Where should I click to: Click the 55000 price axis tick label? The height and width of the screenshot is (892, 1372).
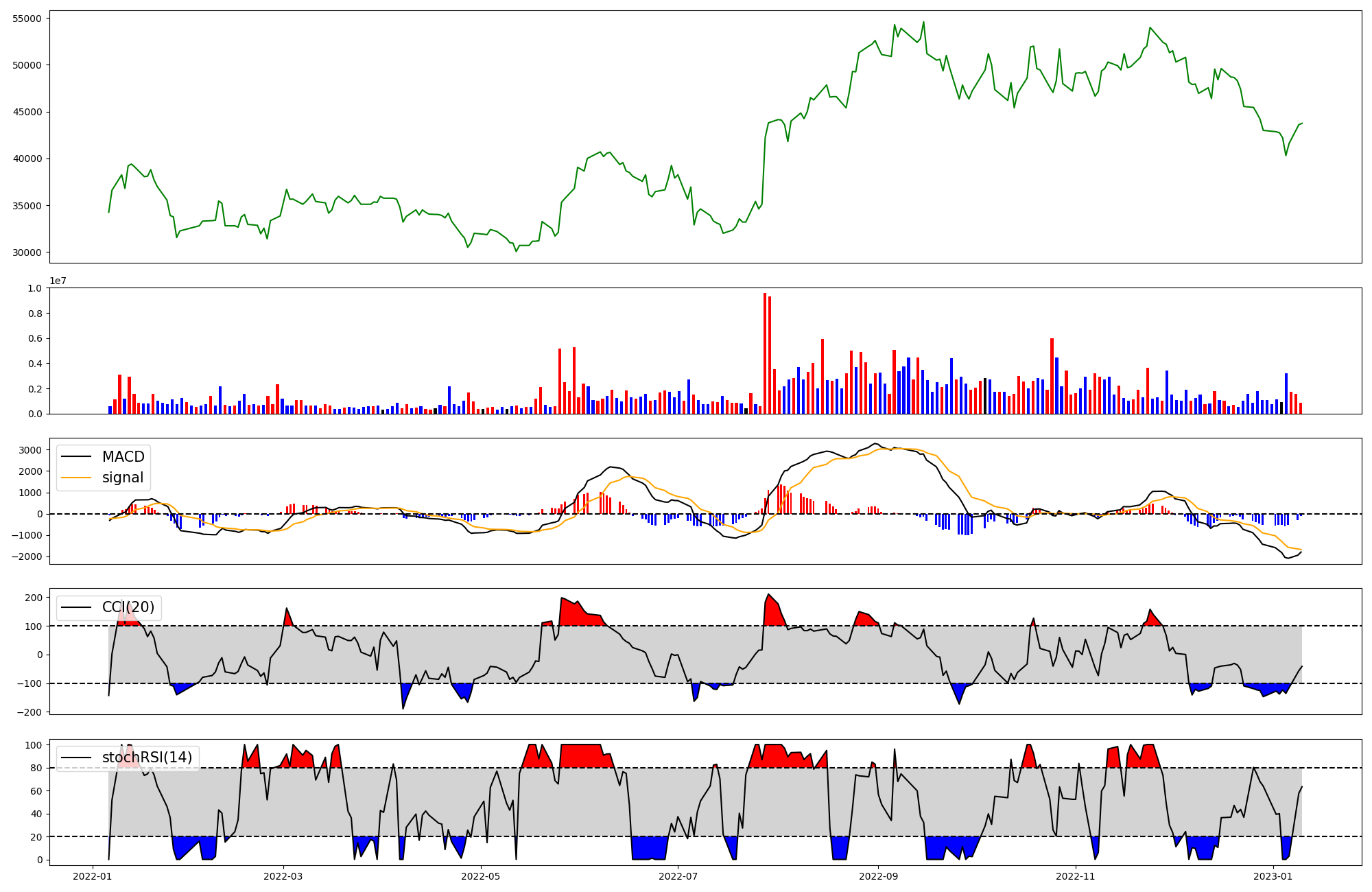coord(27,19)
